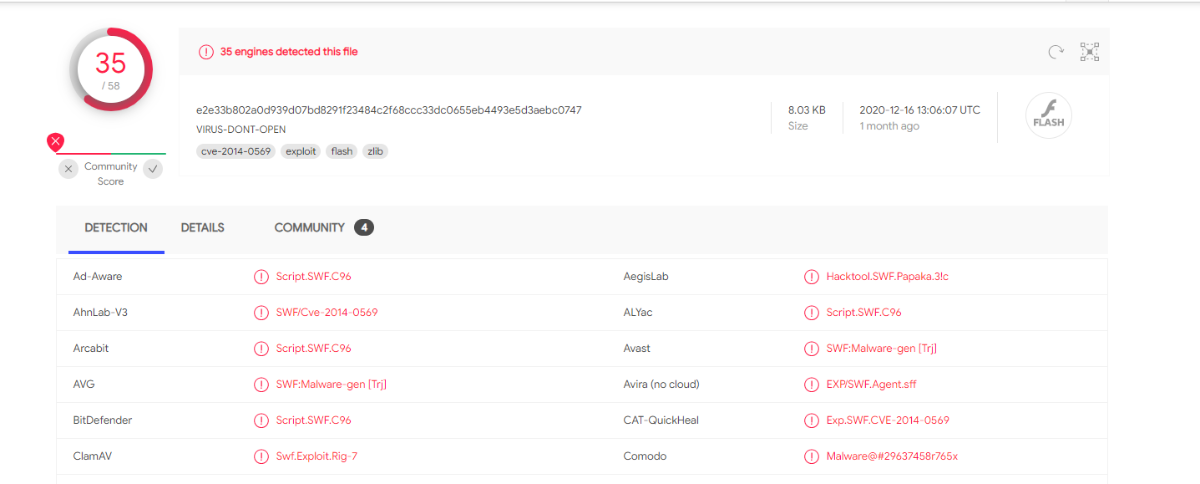Switch to the DETAILS tab

202,228
